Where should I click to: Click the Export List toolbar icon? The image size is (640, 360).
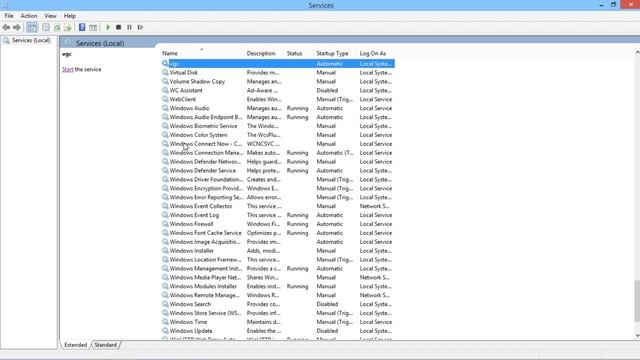pos(68,27)
